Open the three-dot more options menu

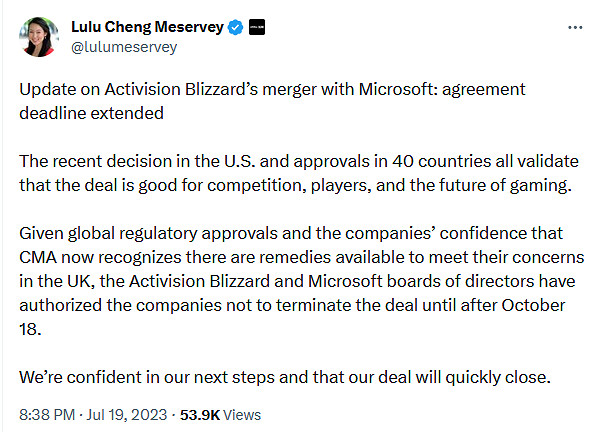(572, 28)
